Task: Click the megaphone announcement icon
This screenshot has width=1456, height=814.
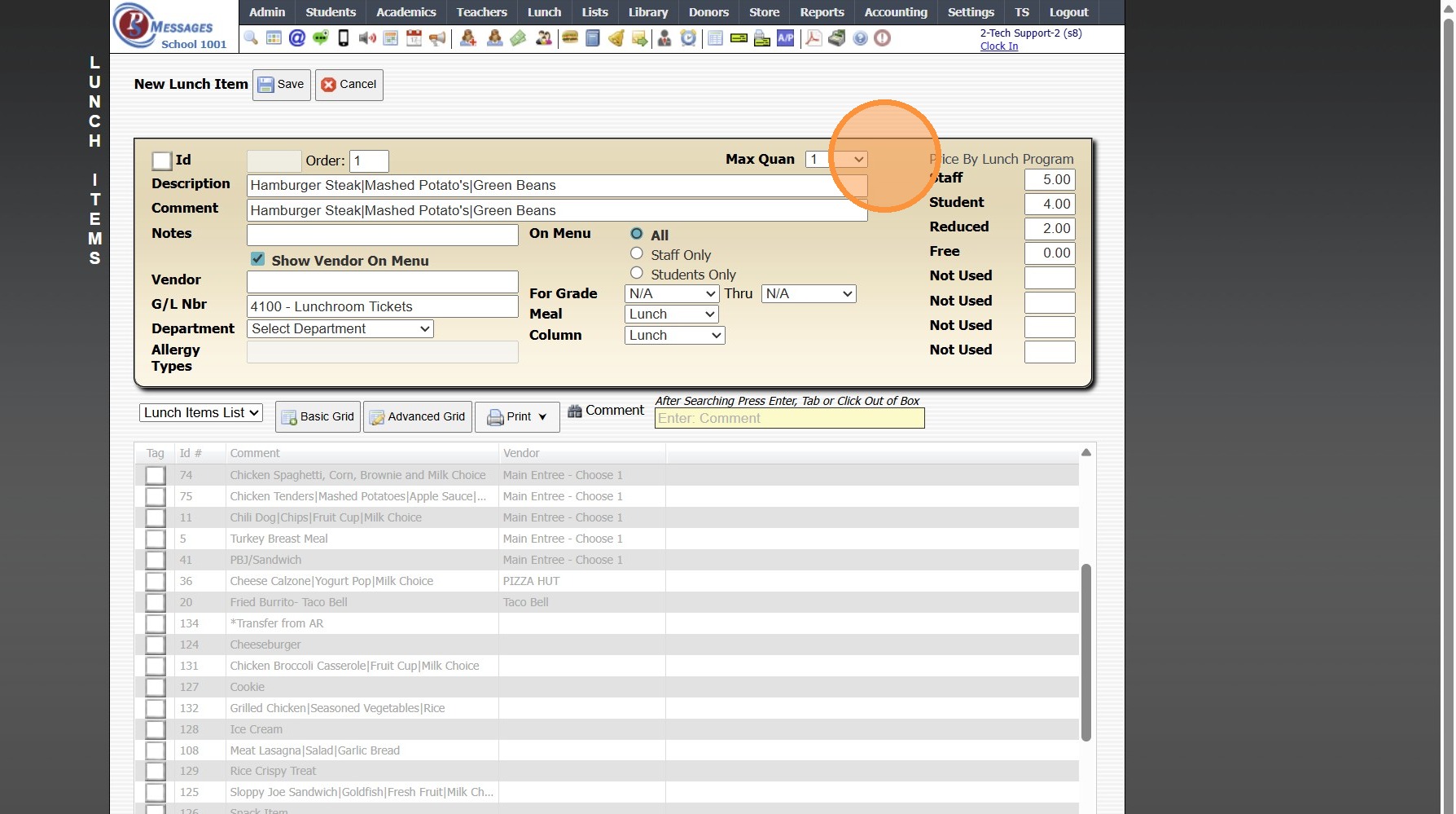Action: (x=437, y=38)
